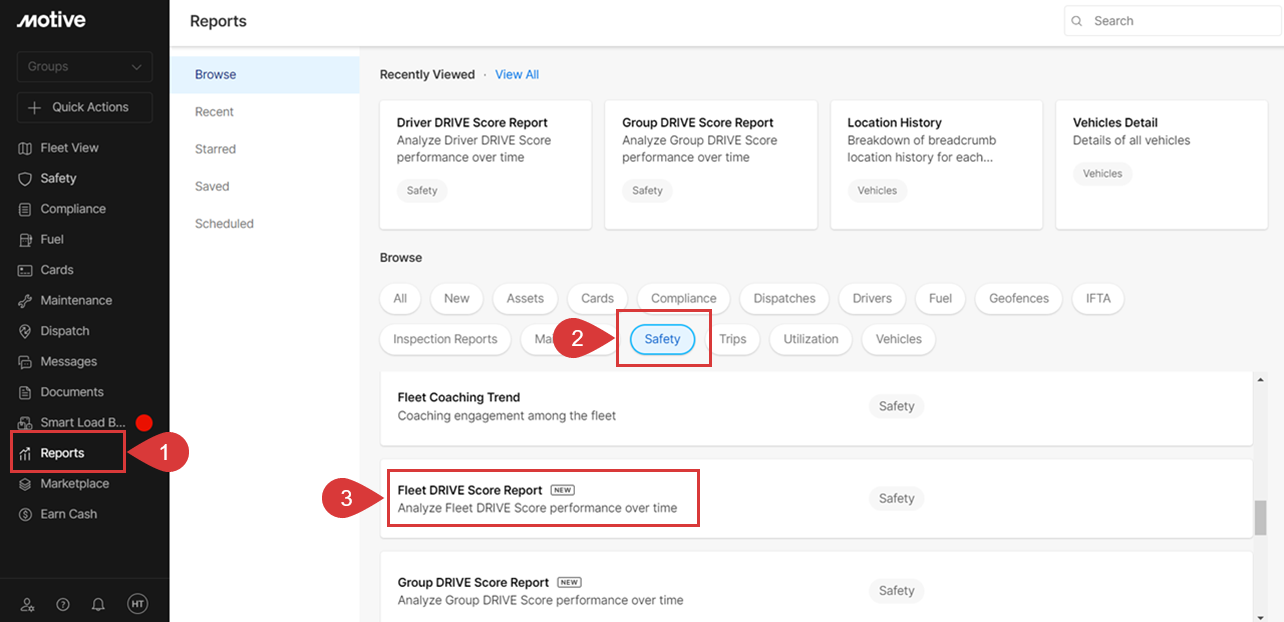Open Maintenance from the sidebar
The height and width of the screenshot is (622, 1284).
[x=76, y=300]
